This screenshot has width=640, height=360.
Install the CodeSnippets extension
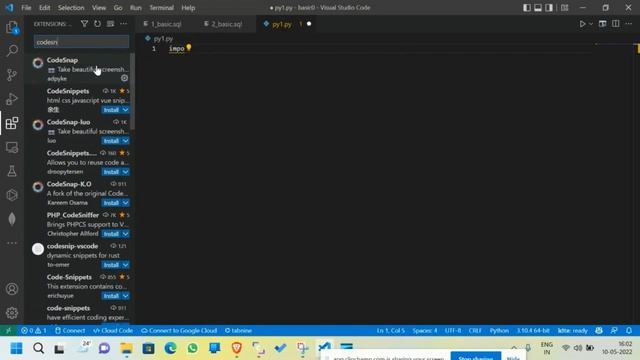[x=111, y=110]
